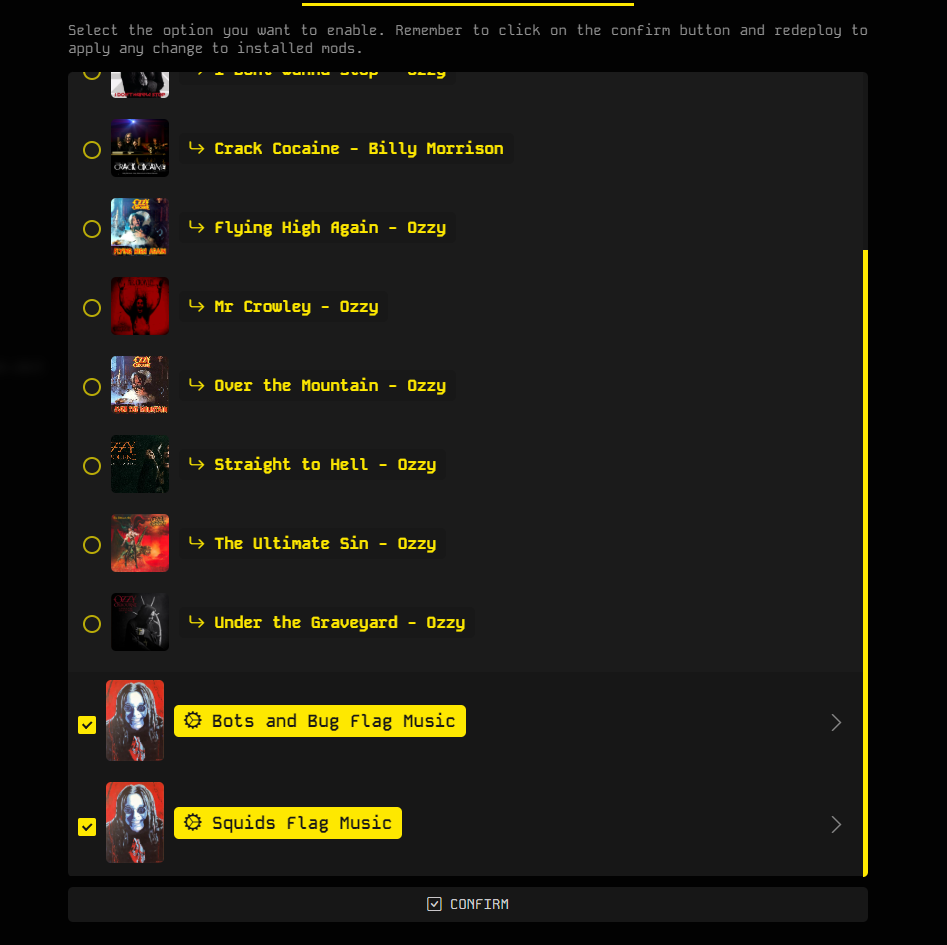Expand Bots and Bug Flag Music with chevron
Viewport: 947px width, 945px height.
pos(836,723)
